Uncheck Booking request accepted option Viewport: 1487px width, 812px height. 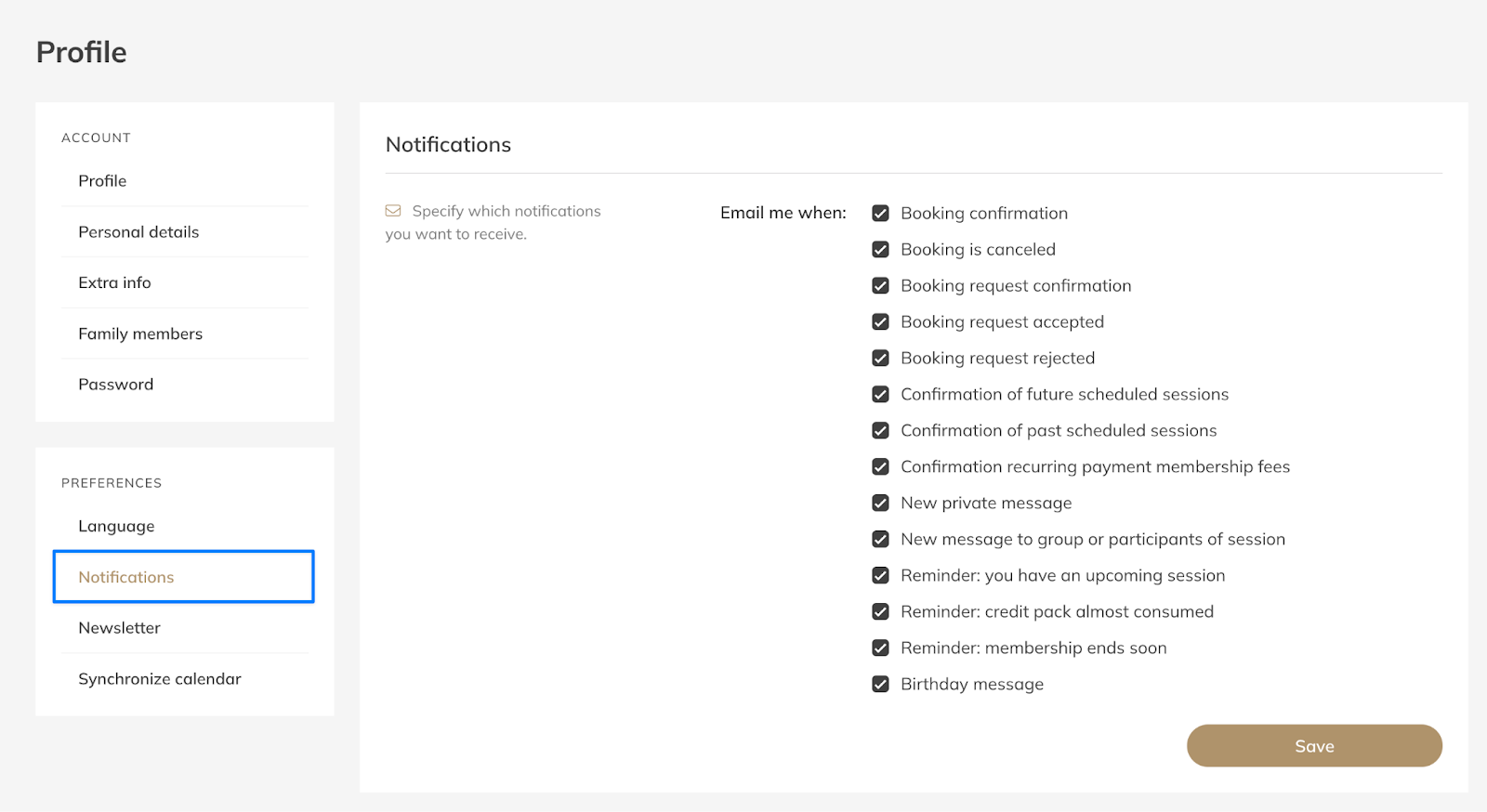[880, 322]
